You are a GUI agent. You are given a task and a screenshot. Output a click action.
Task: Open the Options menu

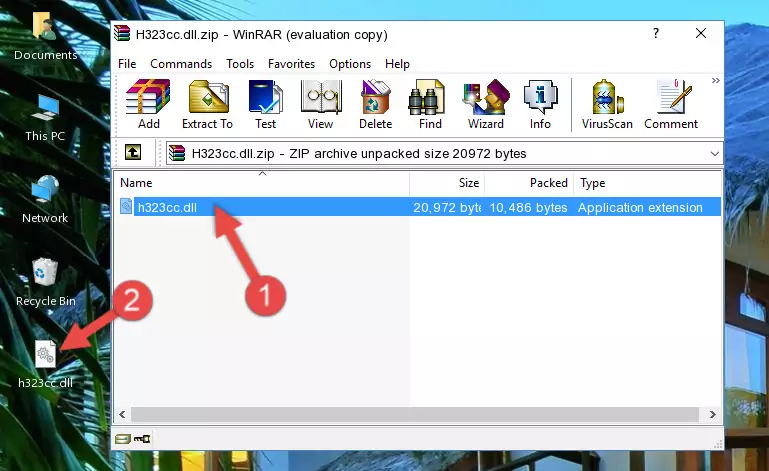tap(350, 64)
